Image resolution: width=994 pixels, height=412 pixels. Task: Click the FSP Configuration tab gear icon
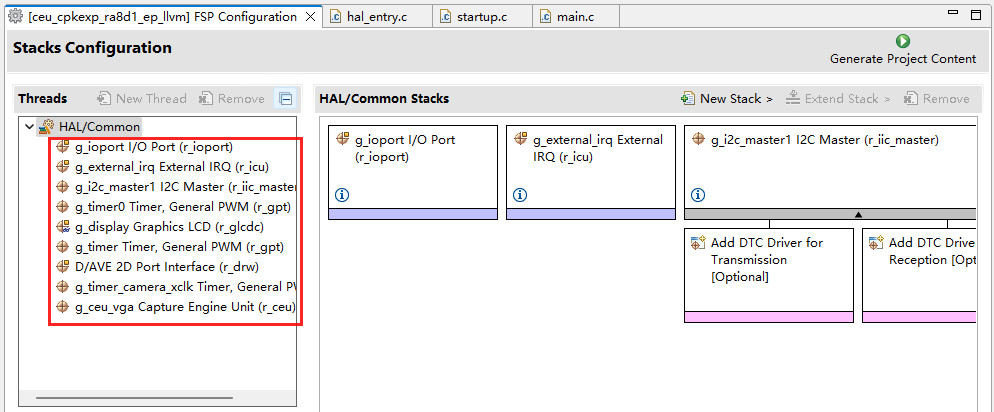[16, 16]
